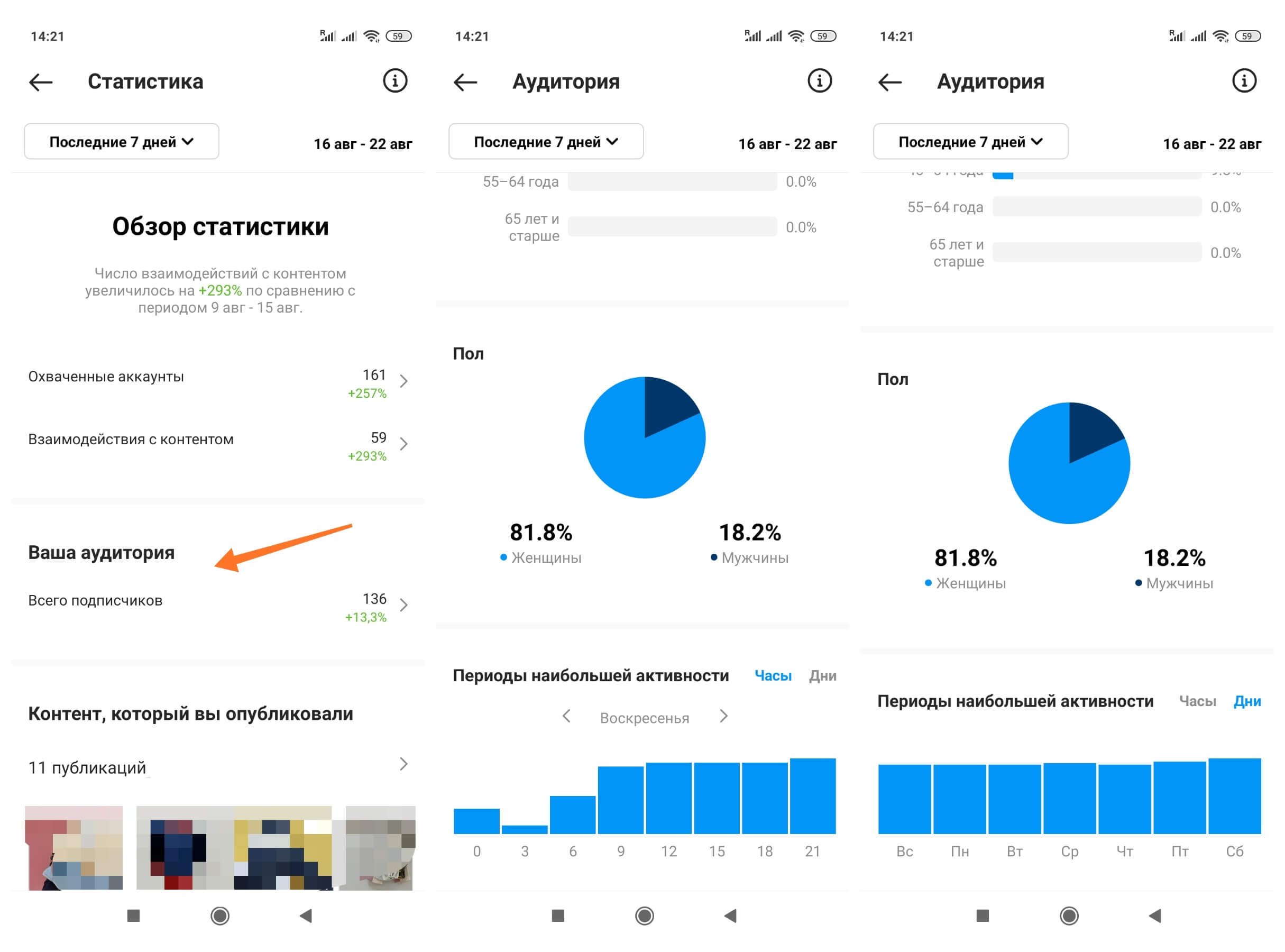Tap the Вс day activity bar
The image size is (1285, 952).
pos(905,799)
